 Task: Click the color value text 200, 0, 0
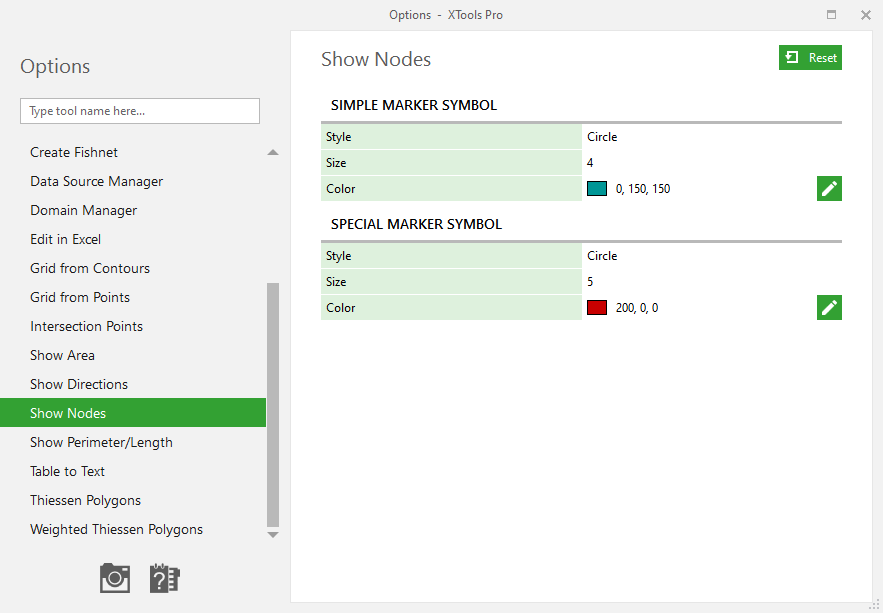click(637, 307)
